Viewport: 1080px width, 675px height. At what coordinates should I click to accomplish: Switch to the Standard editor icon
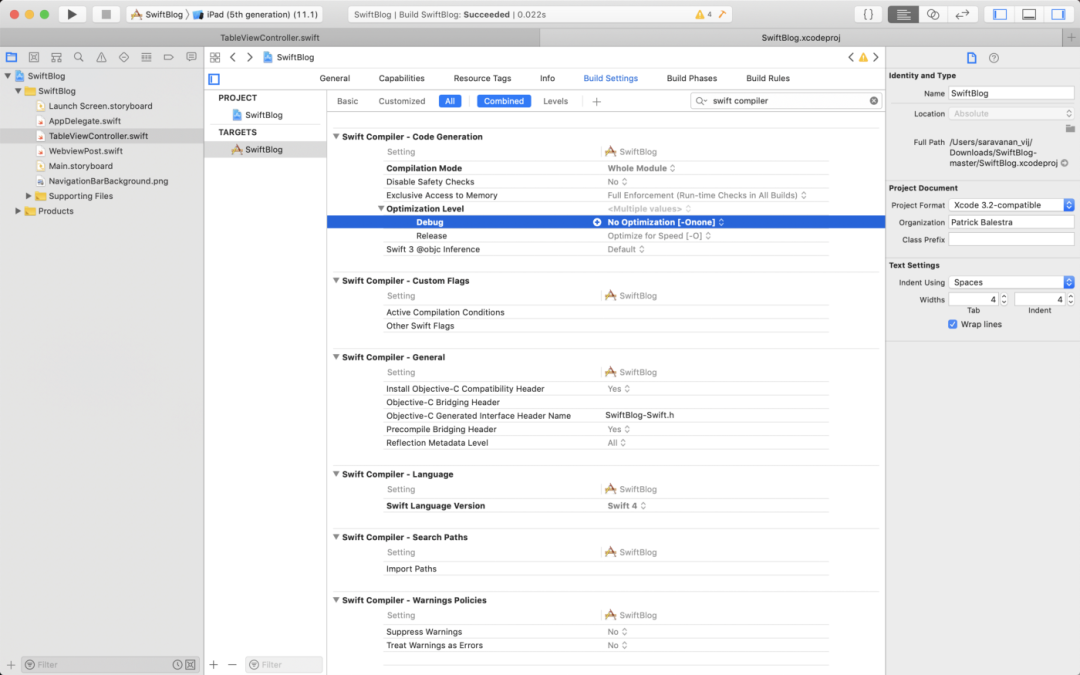point(903,14)
